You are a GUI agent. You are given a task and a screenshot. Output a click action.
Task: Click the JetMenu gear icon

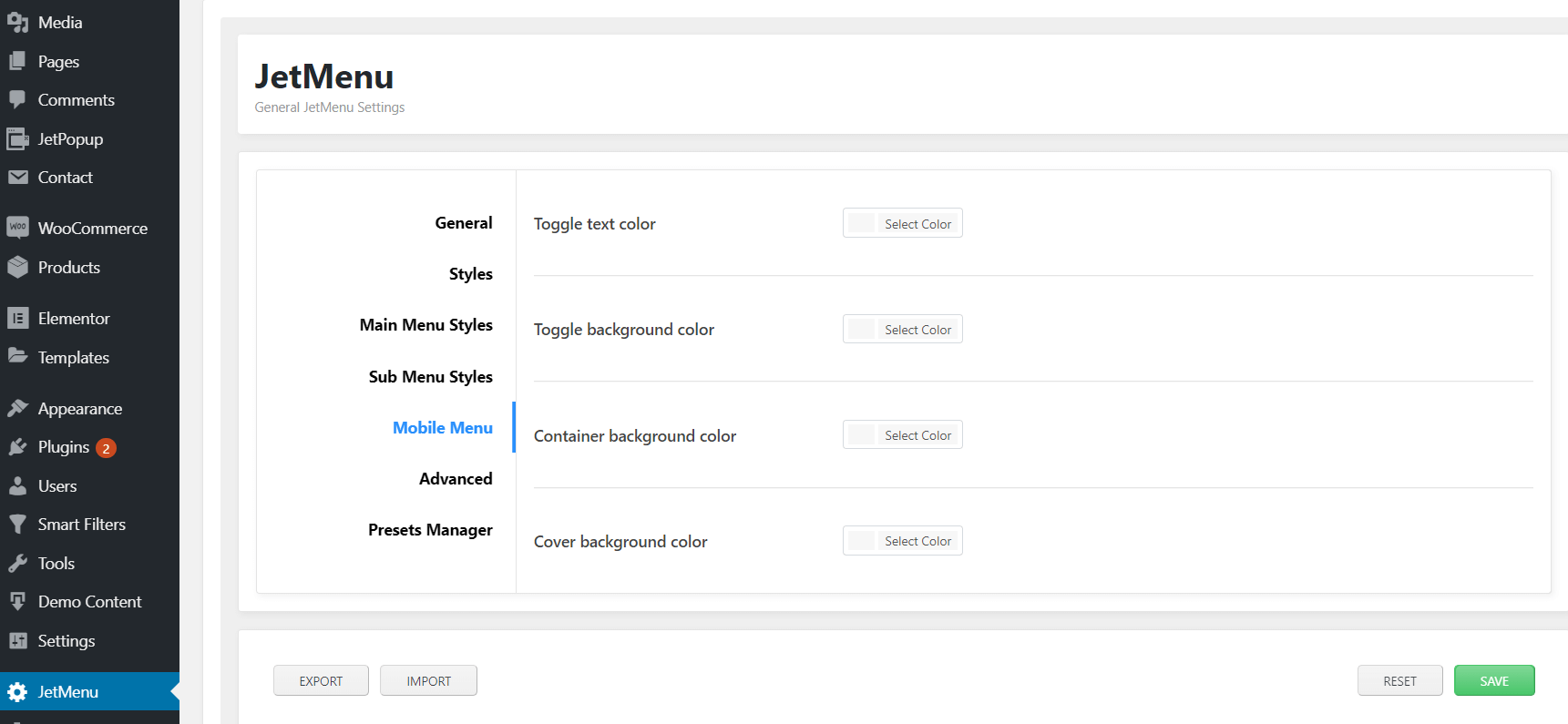17,692
